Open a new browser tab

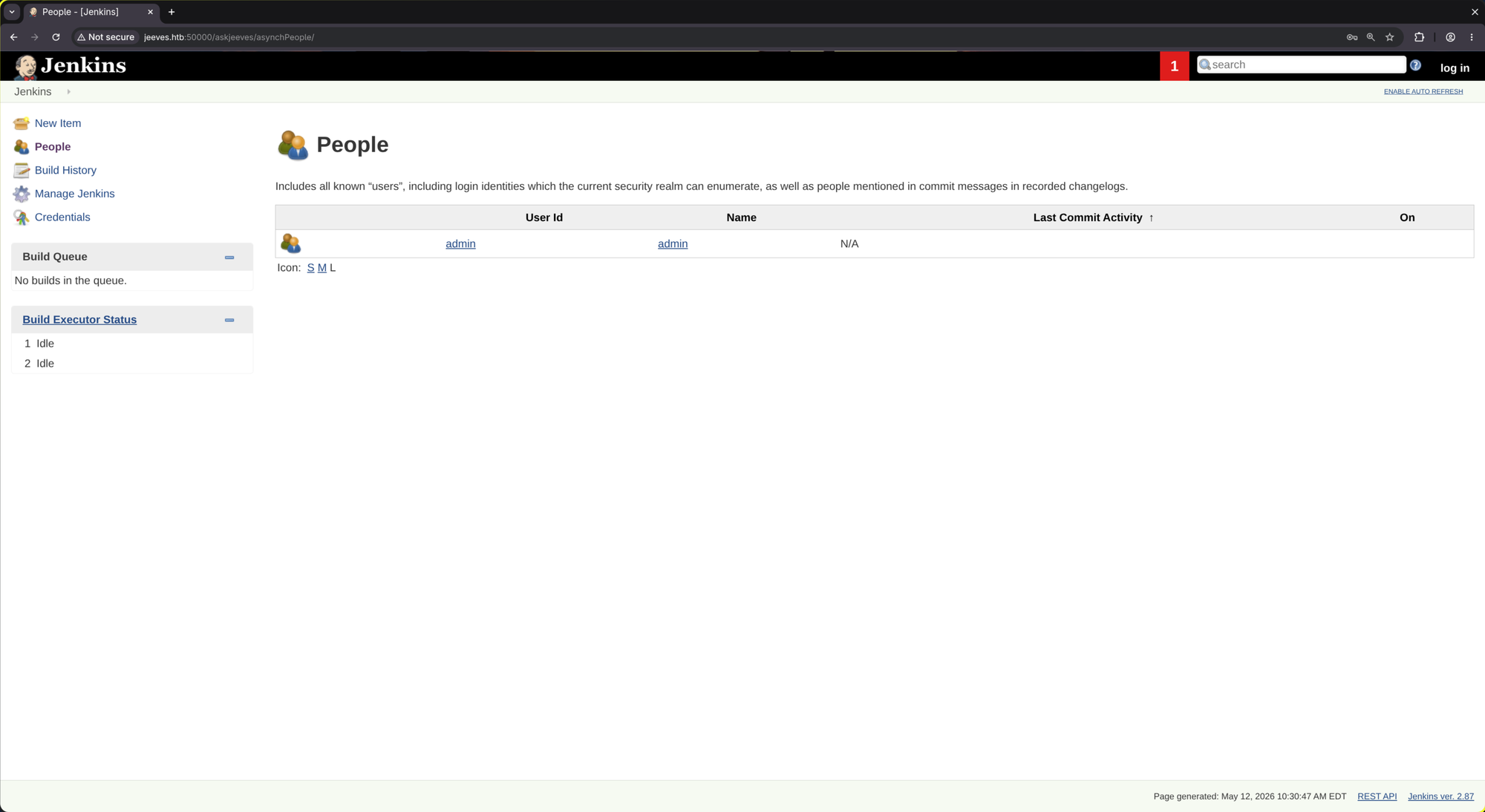(172, 12)
